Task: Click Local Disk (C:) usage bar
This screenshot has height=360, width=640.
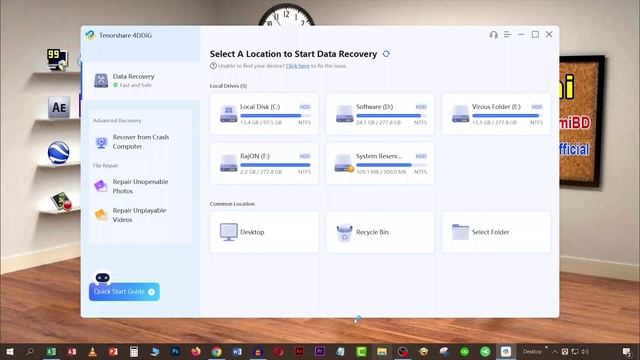Action: [x=276, y=116]
